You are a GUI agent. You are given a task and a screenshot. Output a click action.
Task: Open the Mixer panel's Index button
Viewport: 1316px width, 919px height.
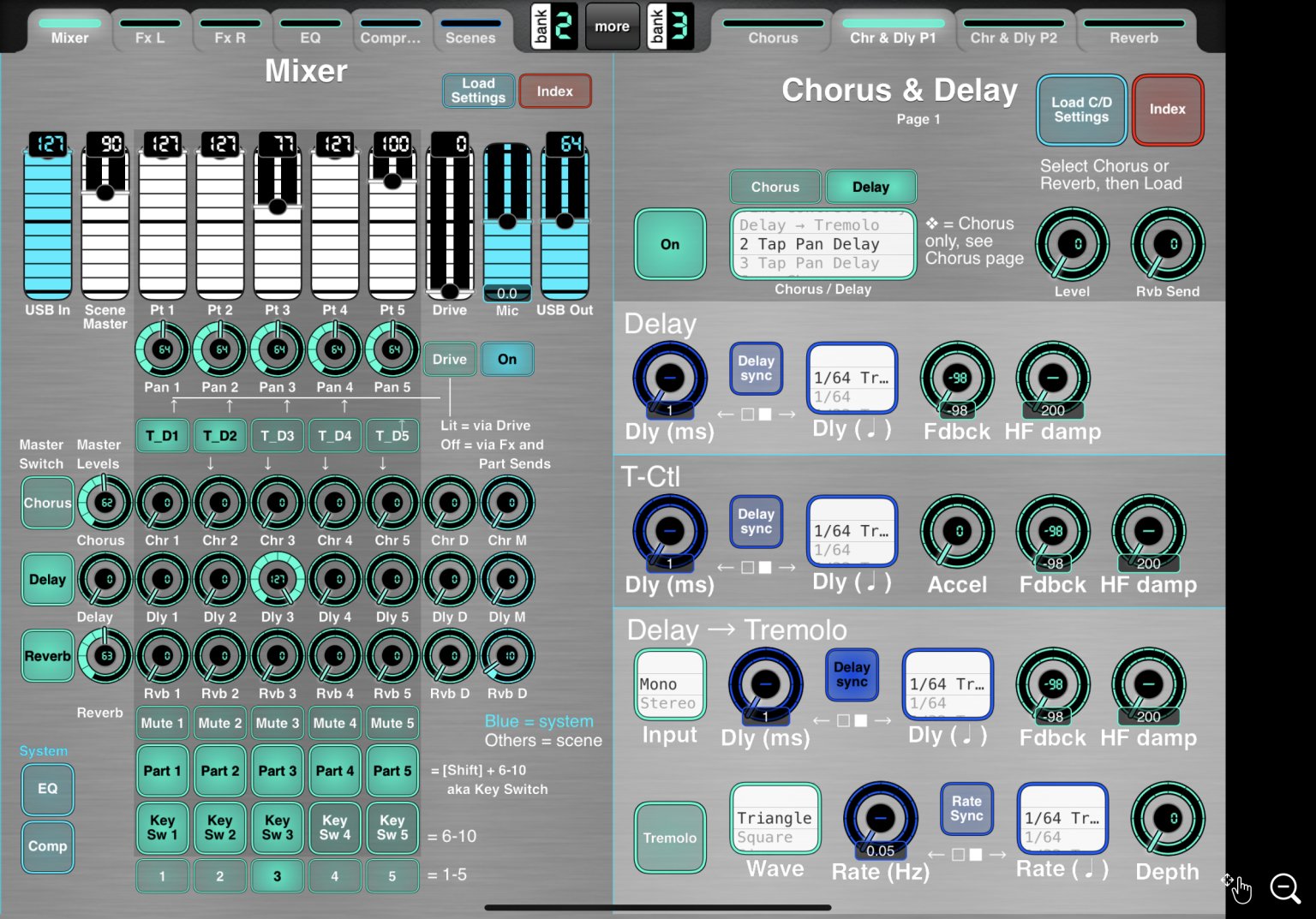click(555, 91)
